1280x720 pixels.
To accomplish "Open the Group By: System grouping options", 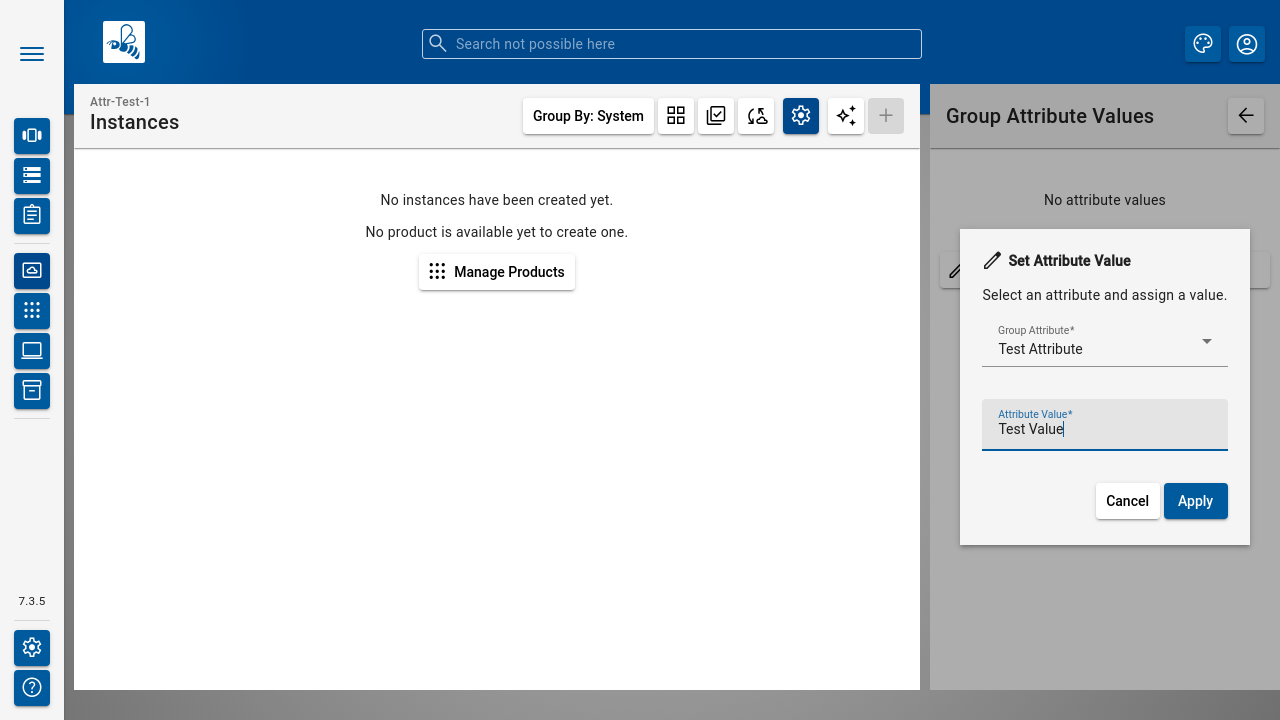I will pyautogui.click(x=588, y=116).
